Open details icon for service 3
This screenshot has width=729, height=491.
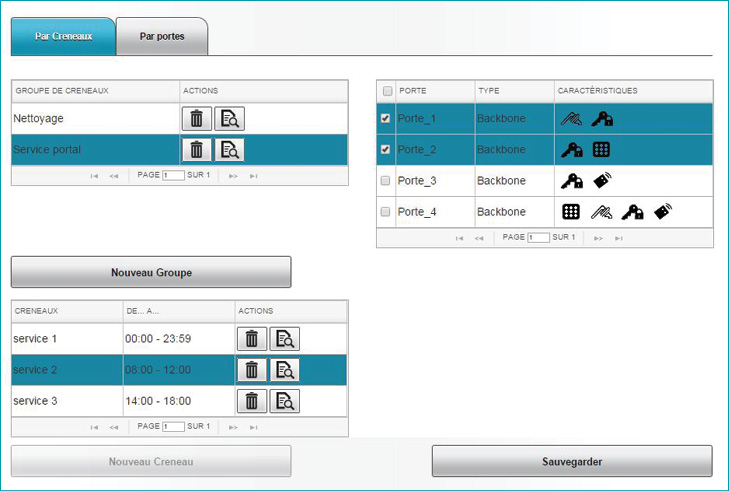pos(285,401)
